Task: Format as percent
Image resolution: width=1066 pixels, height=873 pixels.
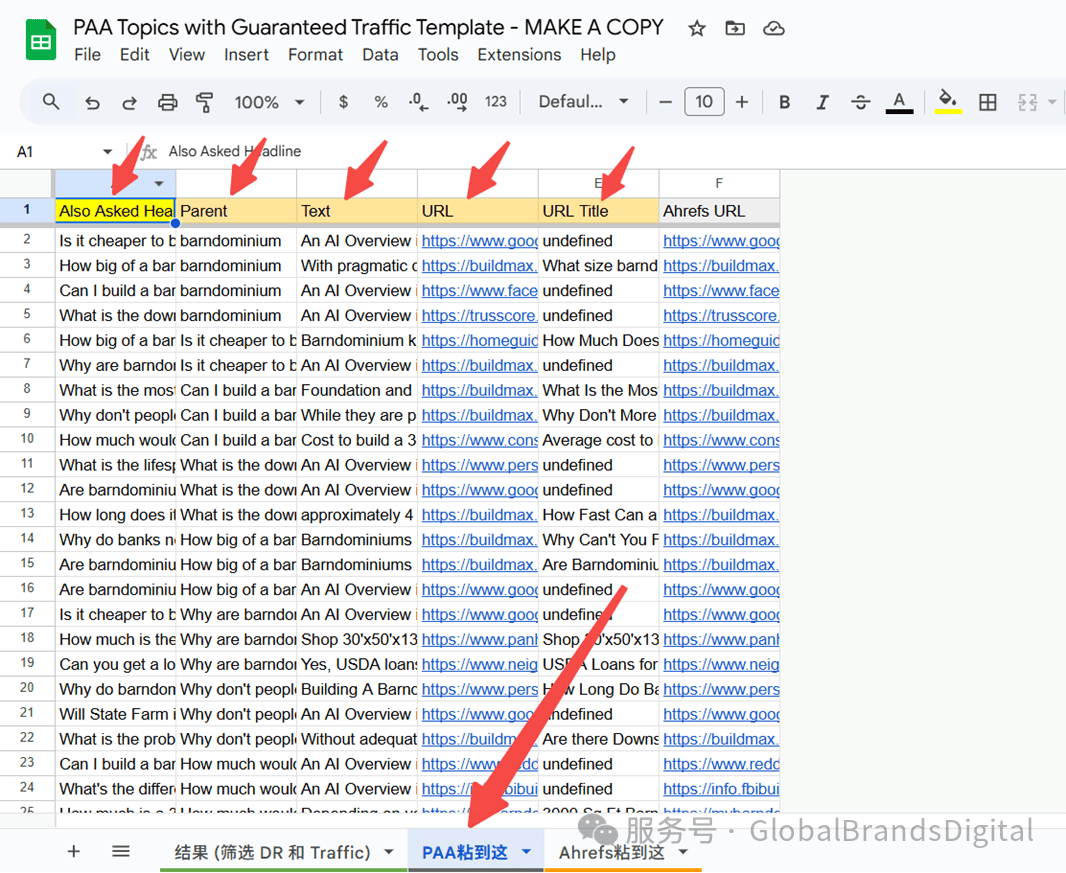Action: coord(381,102)
